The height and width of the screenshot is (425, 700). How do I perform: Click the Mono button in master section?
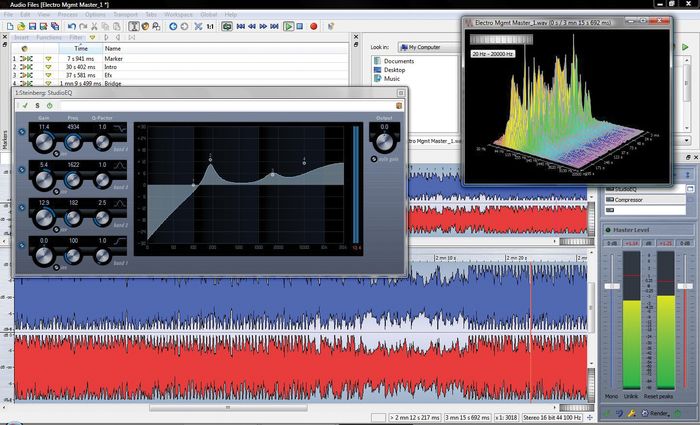click(x=611, y=396)
